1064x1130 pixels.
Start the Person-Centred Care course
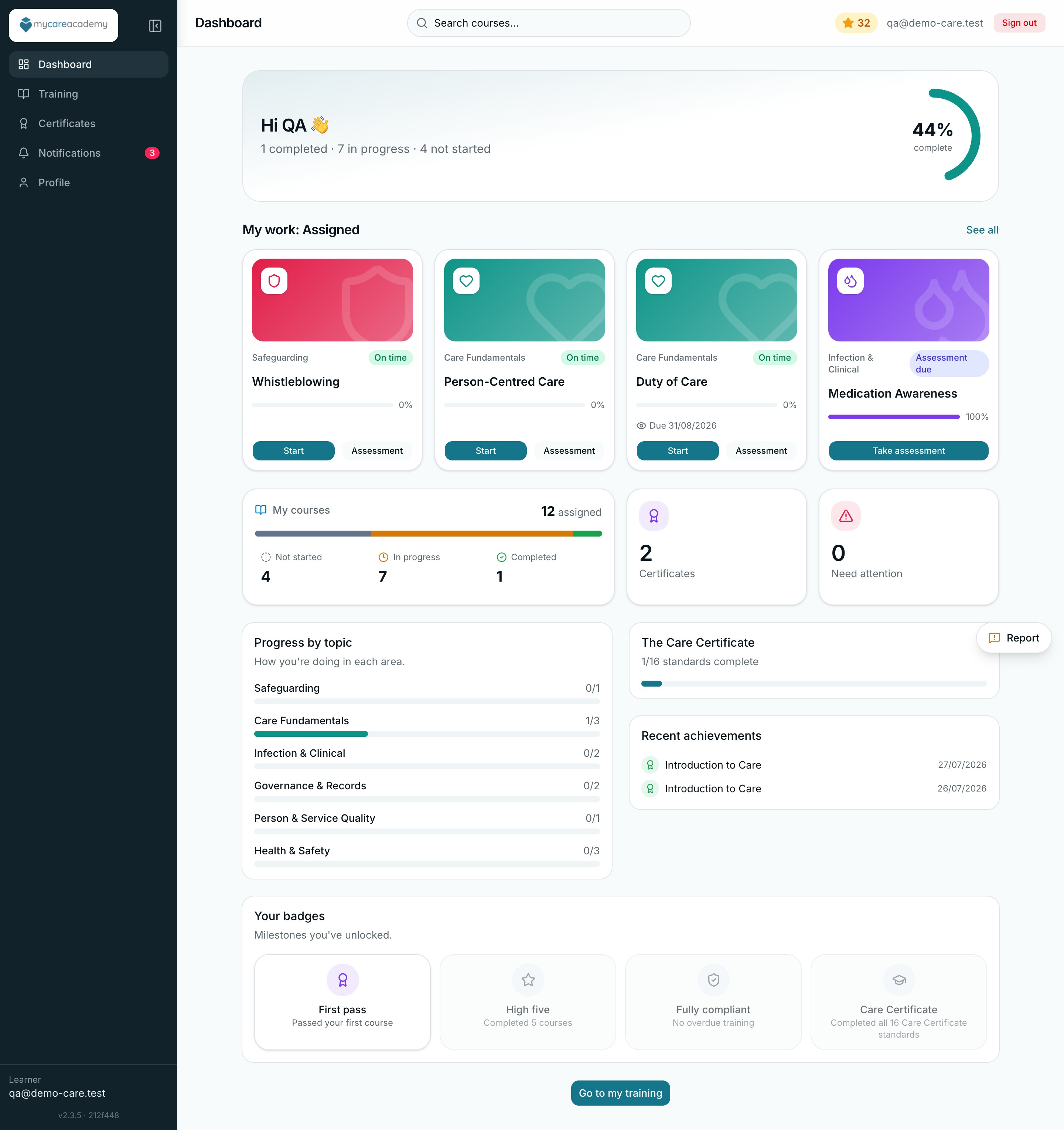point(485,451)
